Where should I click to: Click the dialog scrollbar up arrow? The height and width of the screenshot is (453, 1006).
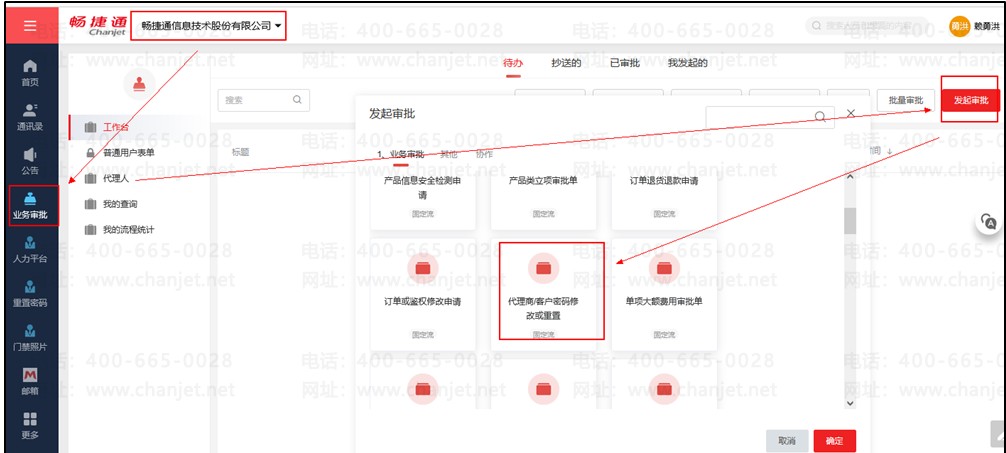[850, 176]
